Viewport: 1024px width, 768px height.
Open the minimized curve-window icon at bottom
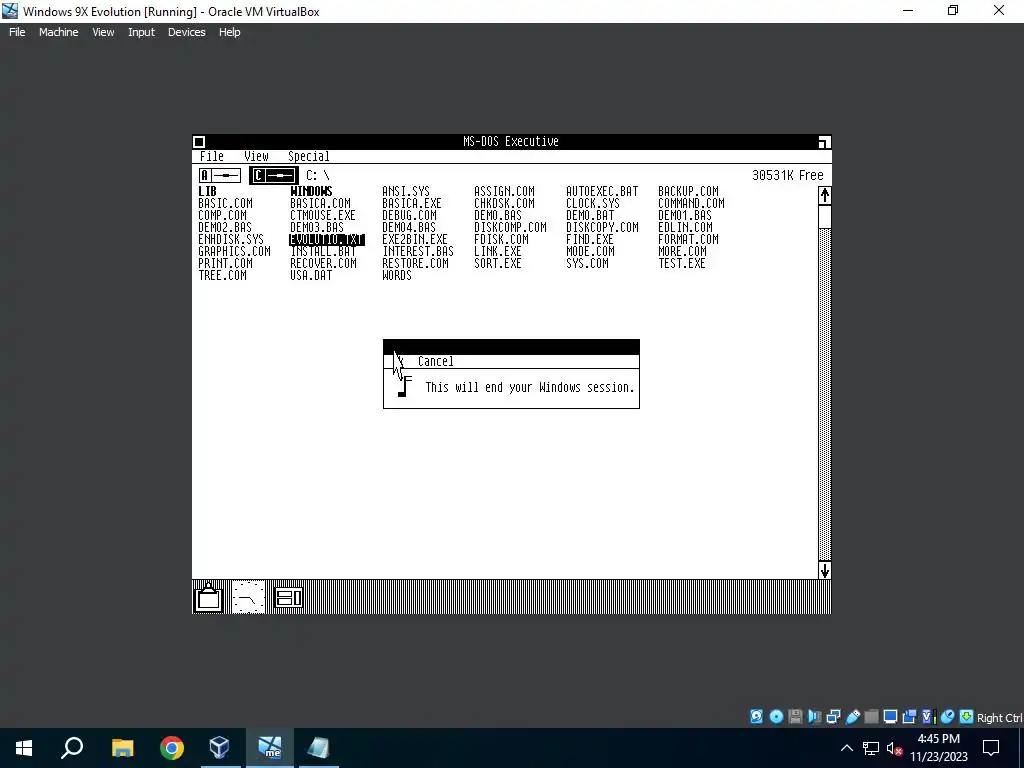click(x=249, y=597)
